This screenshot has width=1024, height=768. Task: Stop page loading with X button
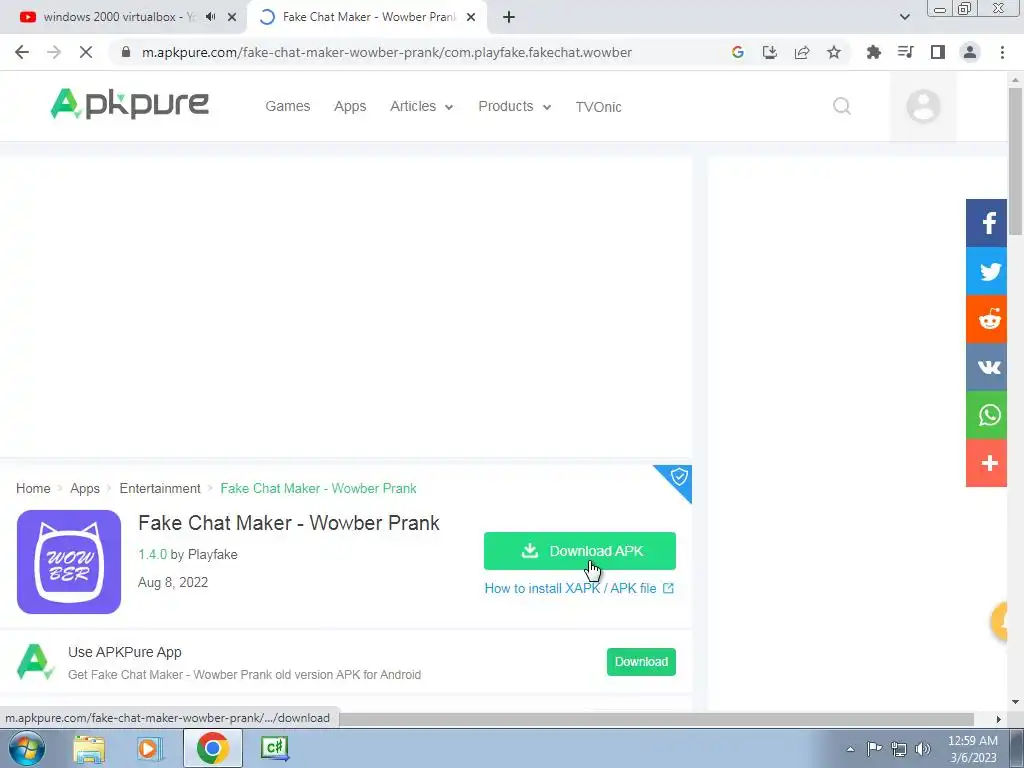86,52
